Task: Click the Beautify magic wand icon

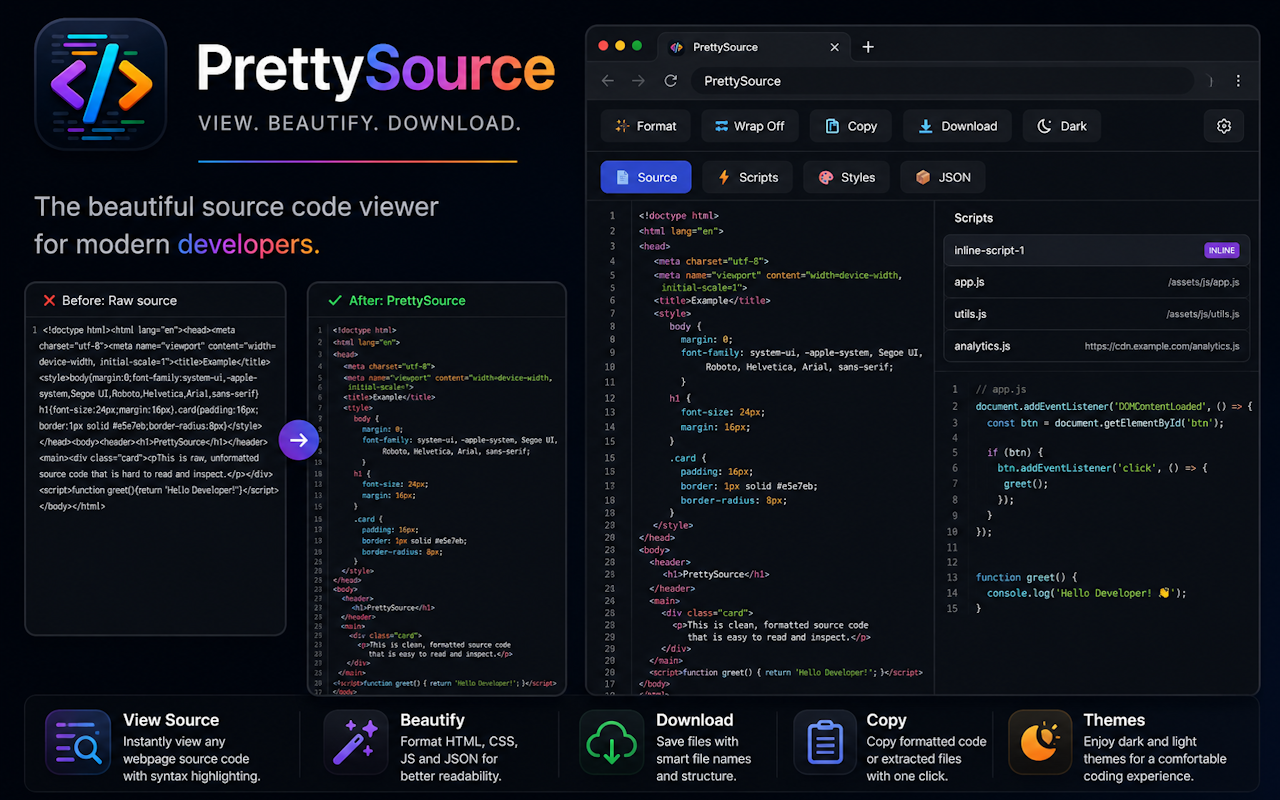Action: coord(356,743)
